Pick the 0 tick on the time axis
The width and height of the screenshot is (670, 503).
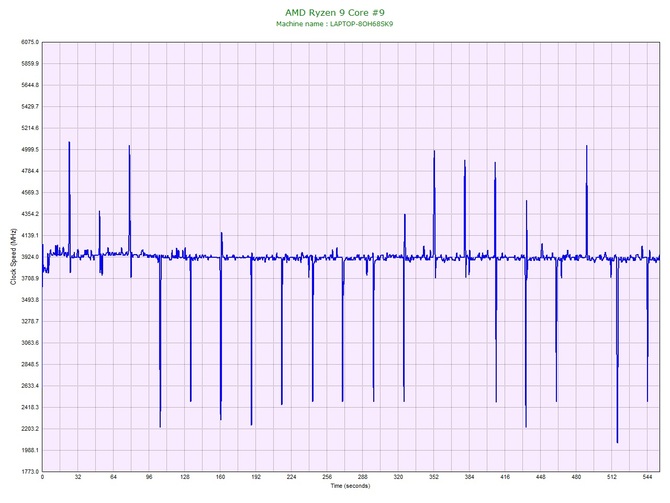[x=42, y=477]
